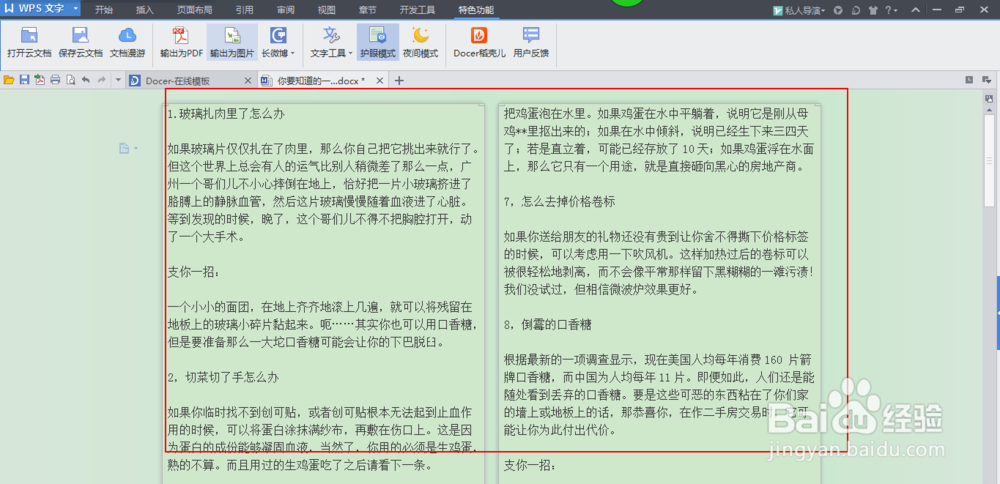Expand the 长微博 dropdown arrow

[x=293, y=54]
